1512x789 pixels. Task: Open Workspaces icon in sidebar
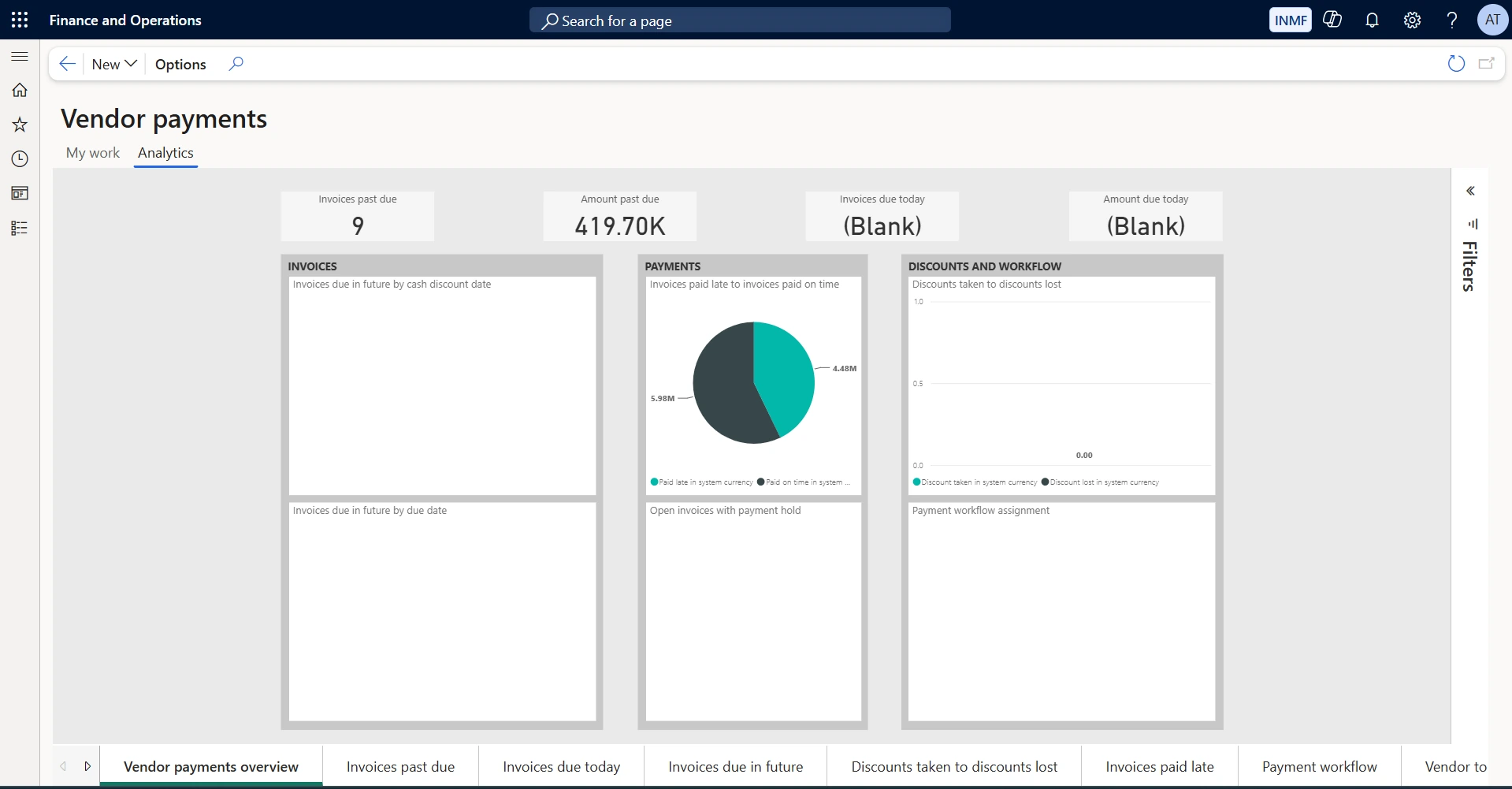point(20,193)
